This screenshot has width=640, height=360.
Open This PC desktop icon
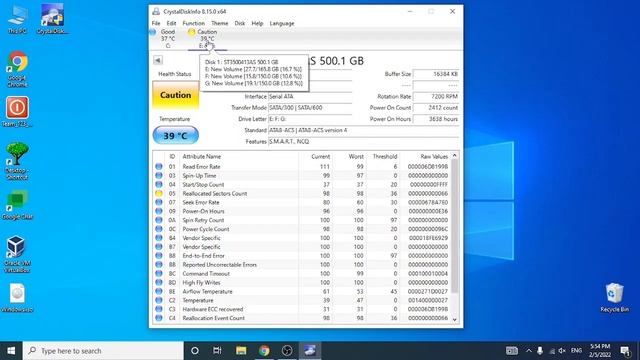17,19
